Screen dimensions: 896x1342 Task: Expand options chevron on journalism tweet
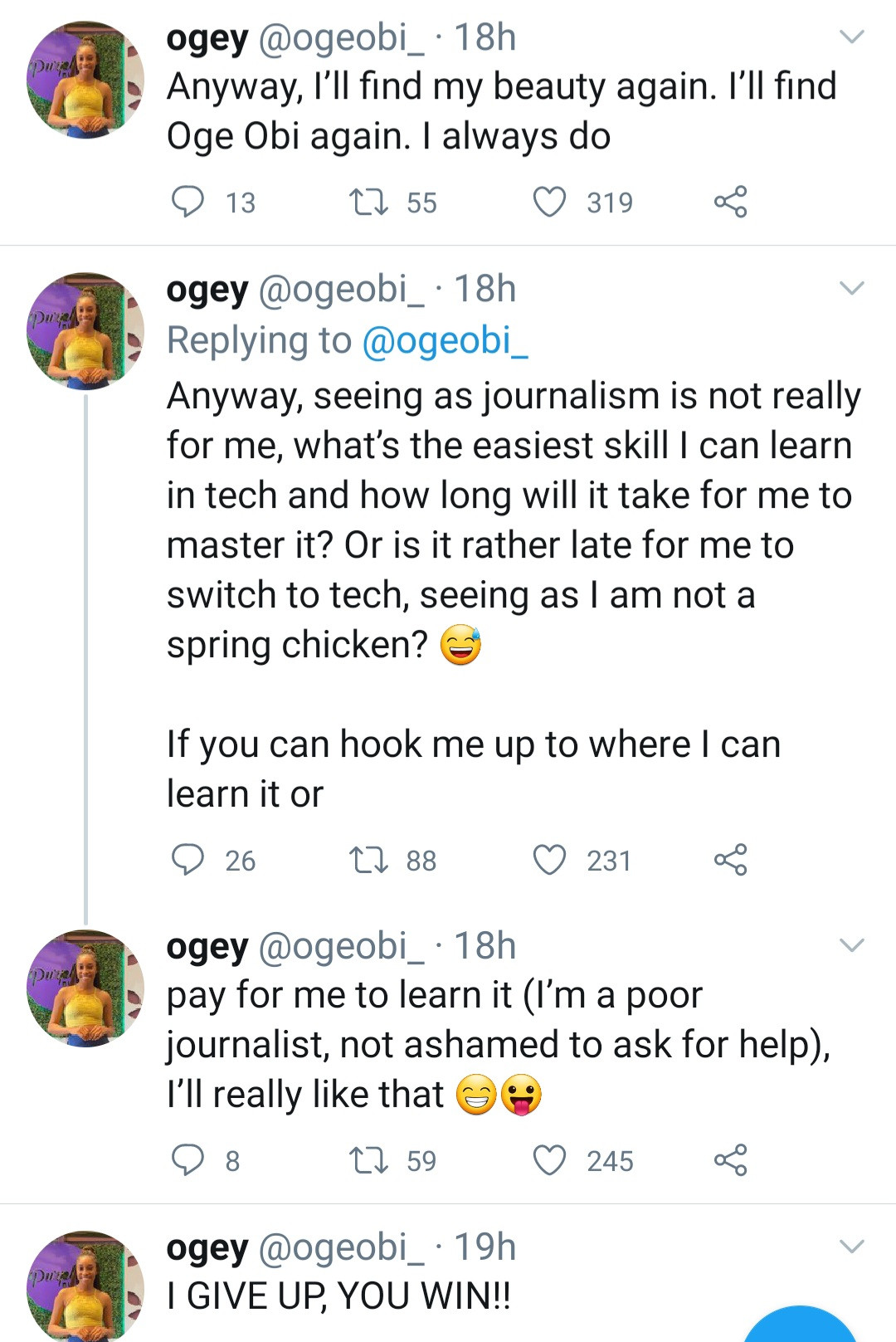tap(852, 289)
